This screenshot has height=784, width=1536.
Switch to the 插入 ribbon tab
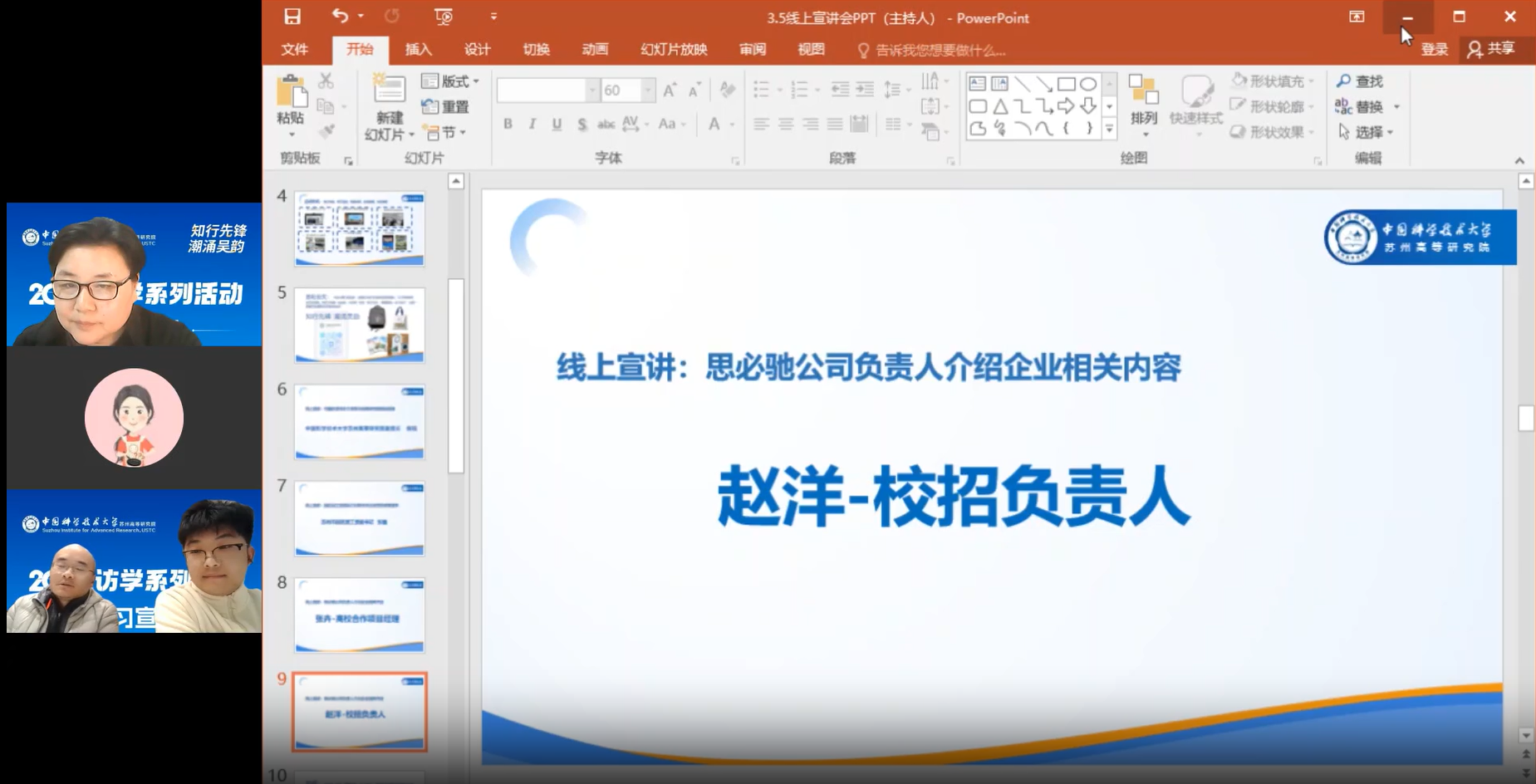tap(419, 50)
